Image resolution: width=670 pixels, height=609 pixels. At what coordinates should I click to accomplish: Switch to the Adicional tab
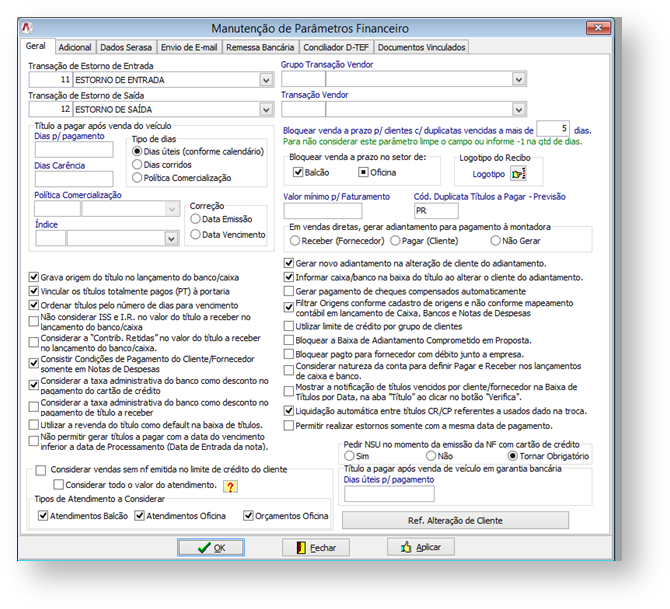(75, 47)
